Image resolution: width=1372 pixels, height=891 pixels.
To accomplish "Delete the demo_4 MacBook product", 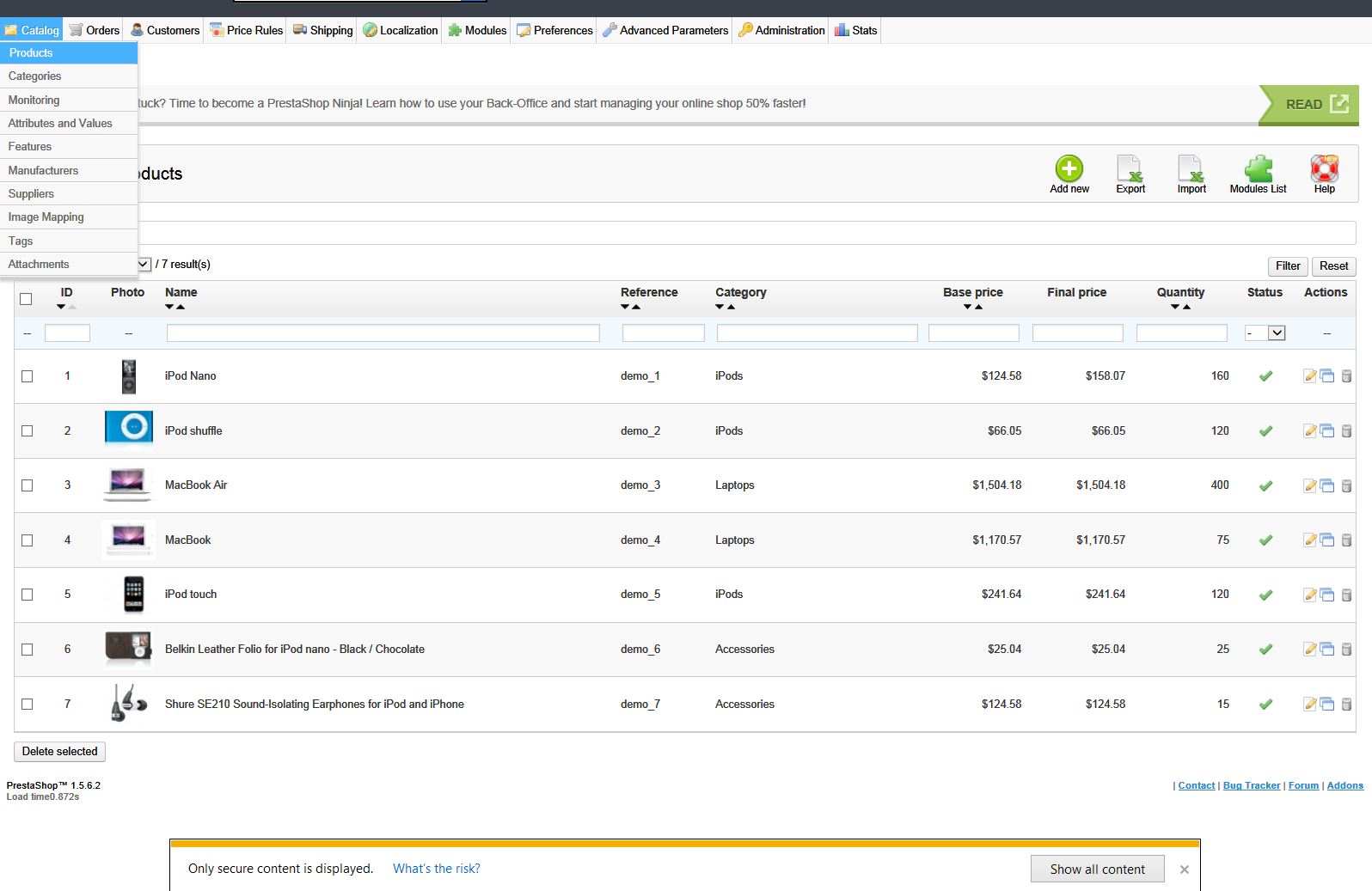I will (1346, 540).
